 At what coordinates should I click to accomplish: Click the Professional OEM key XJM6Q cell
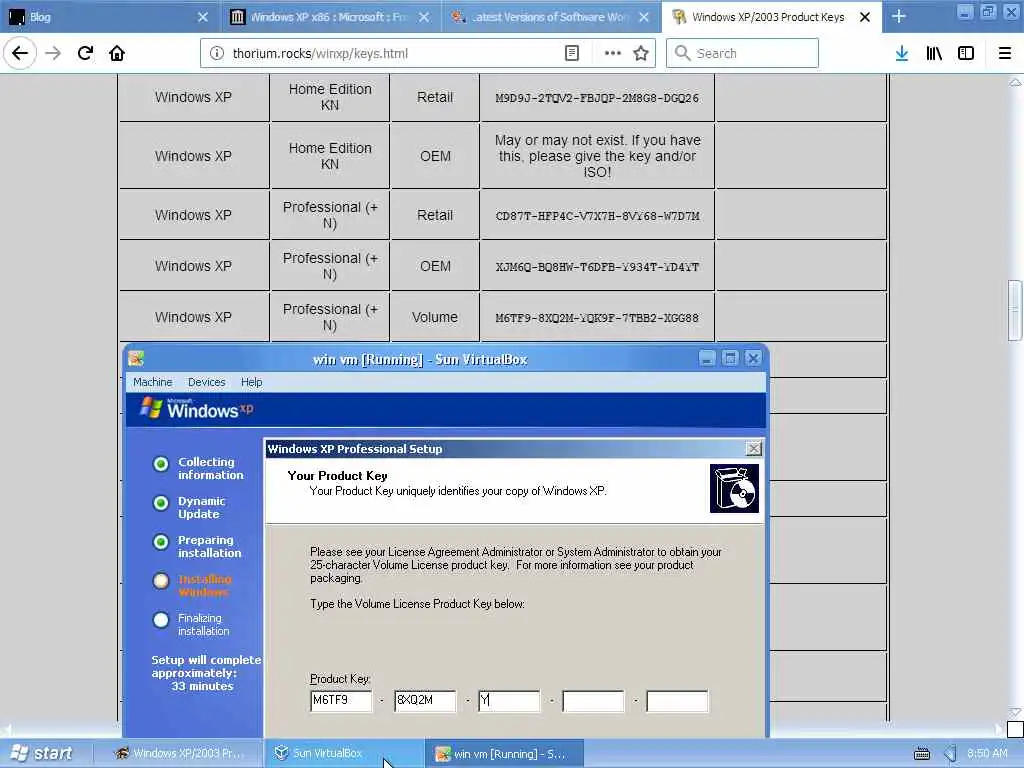[597, 266]
